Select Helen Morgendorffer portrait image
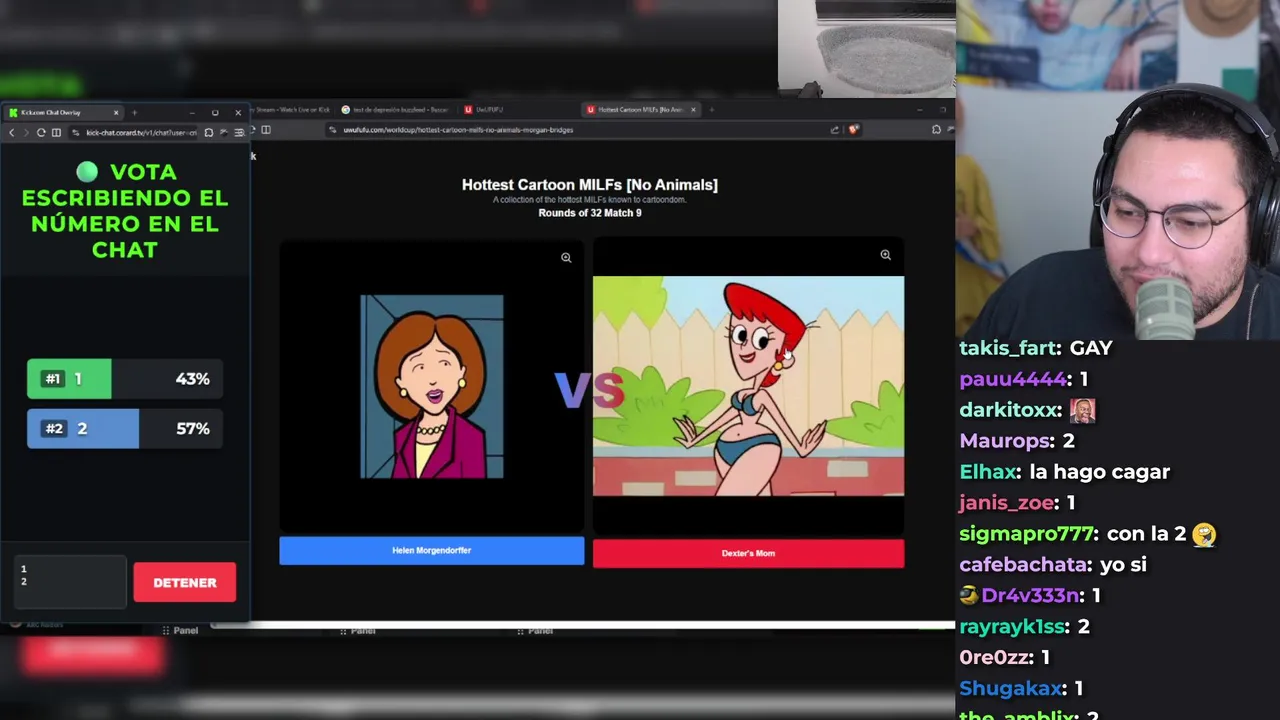1280x720 pixels. [x=432, y=386]
